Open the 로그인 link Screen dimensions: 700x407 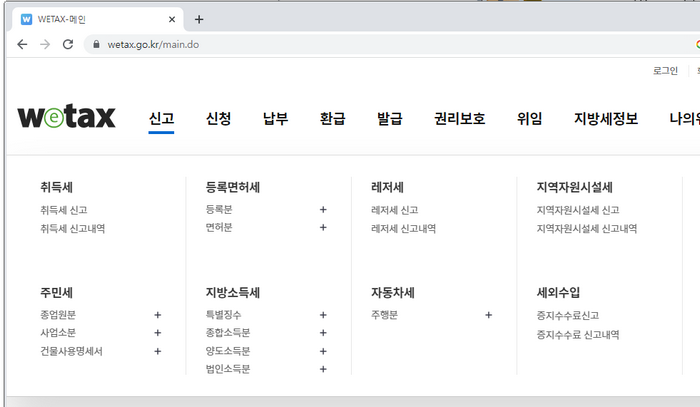click(665, 71)
